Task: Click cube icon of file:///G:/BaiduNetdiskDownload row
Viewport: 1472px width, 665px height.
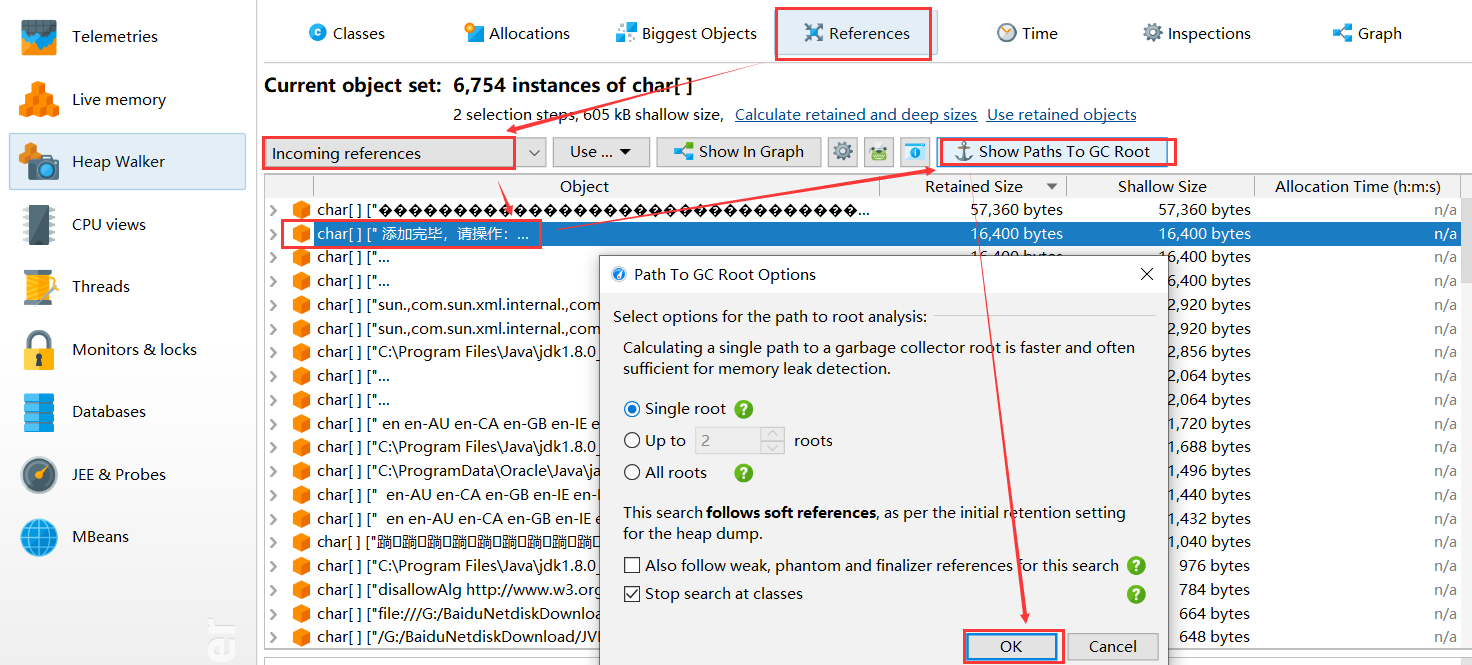Action: click(x=301, y=614)
